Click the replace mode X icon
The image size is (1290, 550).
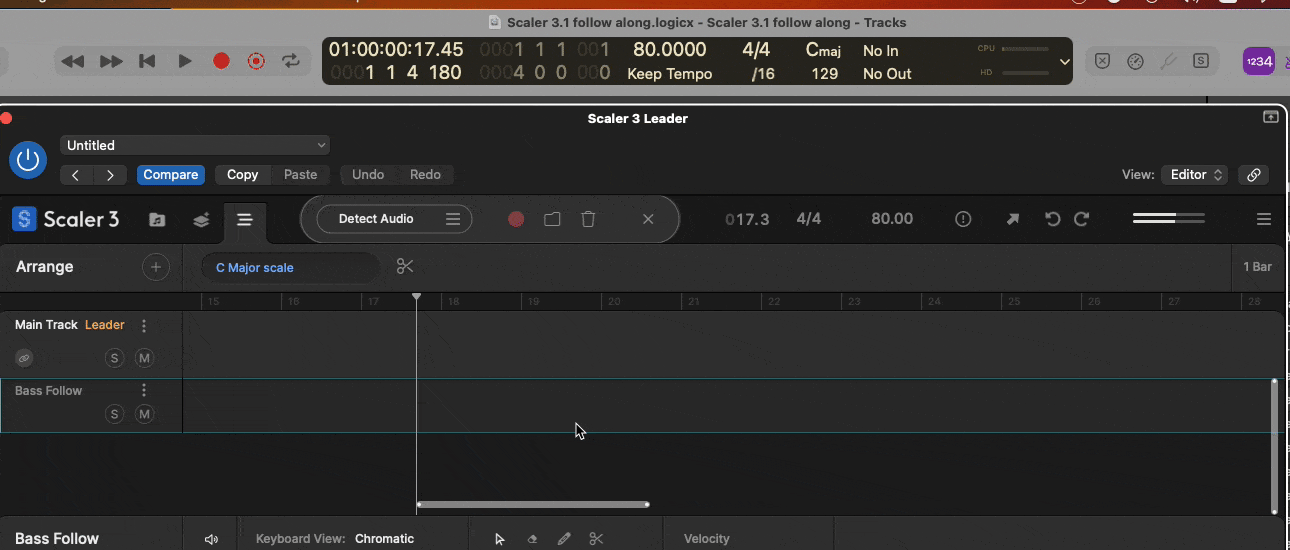pos(1102,61)
